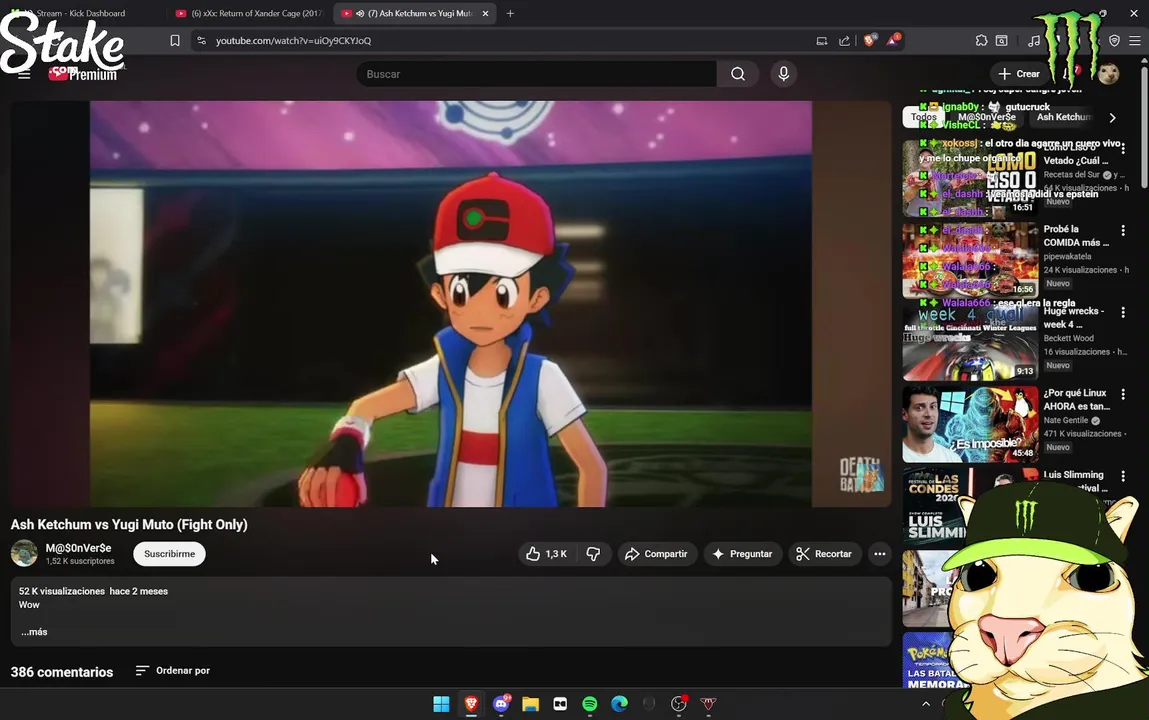Click the Crear button
Screen dimensions: 1149x720
(x=1019, y=74)
